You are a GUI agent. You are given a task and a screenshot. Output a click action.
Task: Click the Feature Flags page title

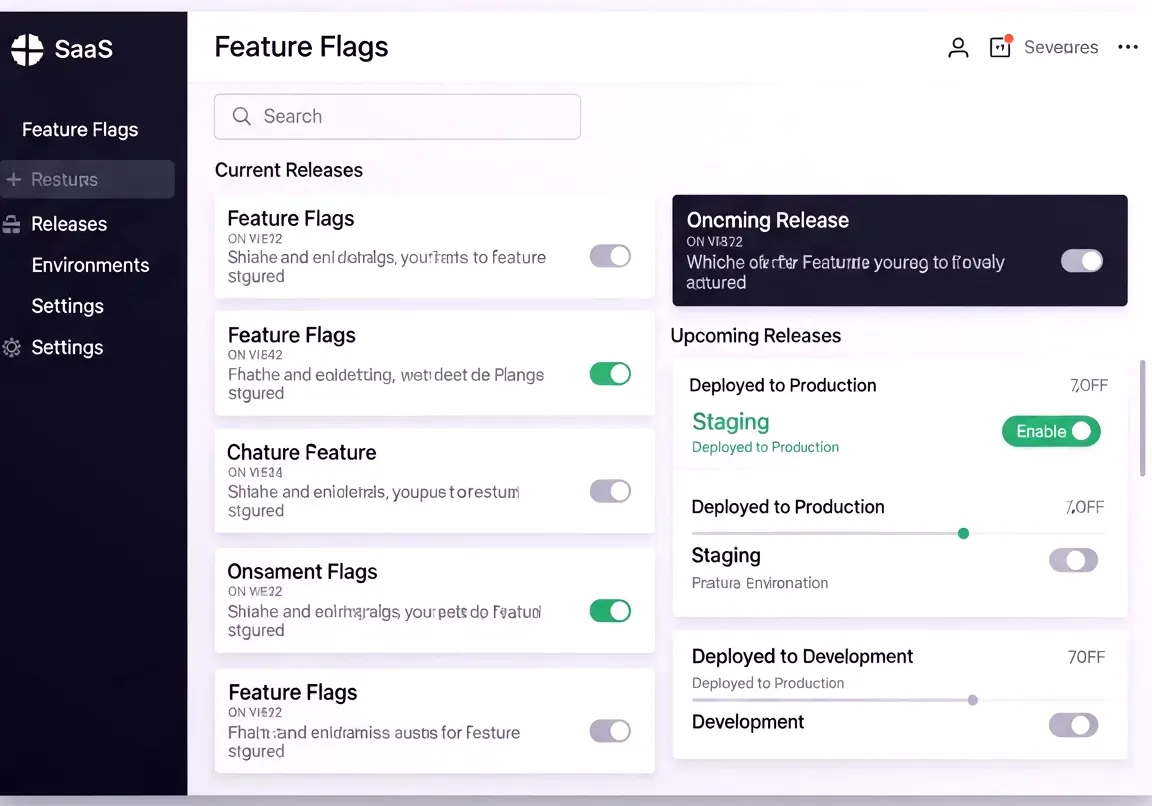(301, 47)
